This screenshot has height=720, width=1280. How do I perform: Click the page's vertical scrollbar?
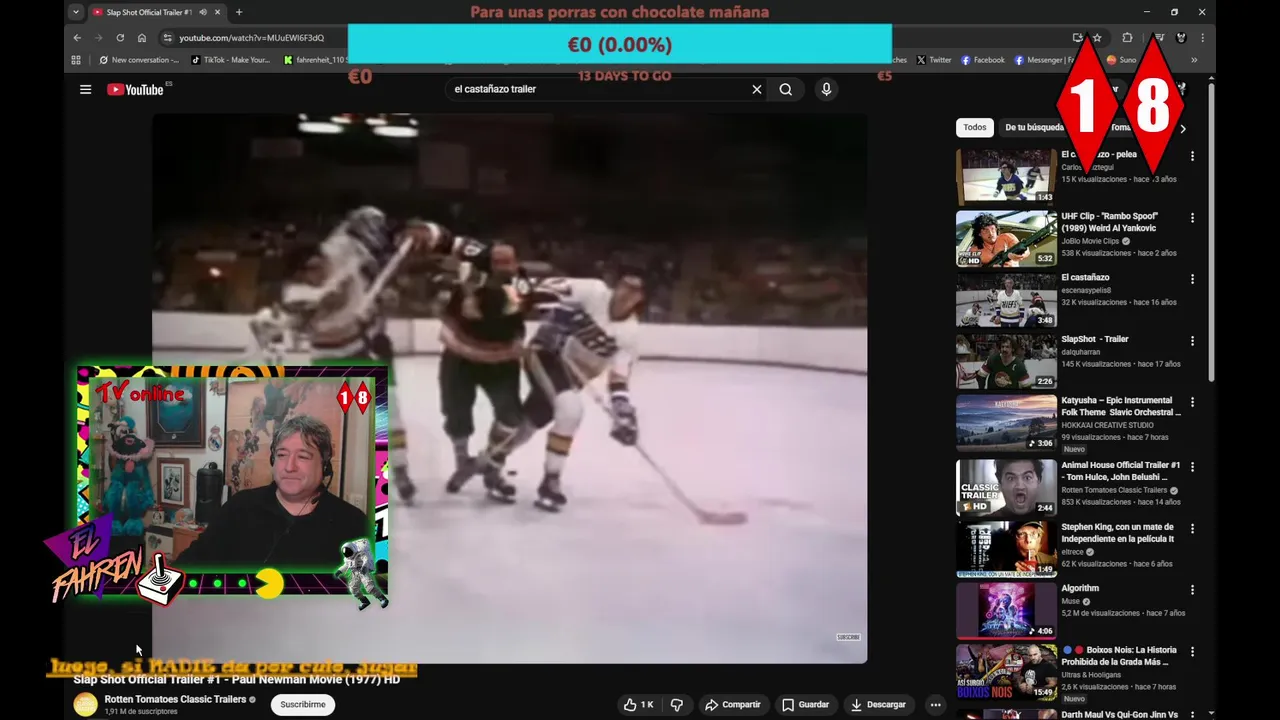coord(1211,232)
